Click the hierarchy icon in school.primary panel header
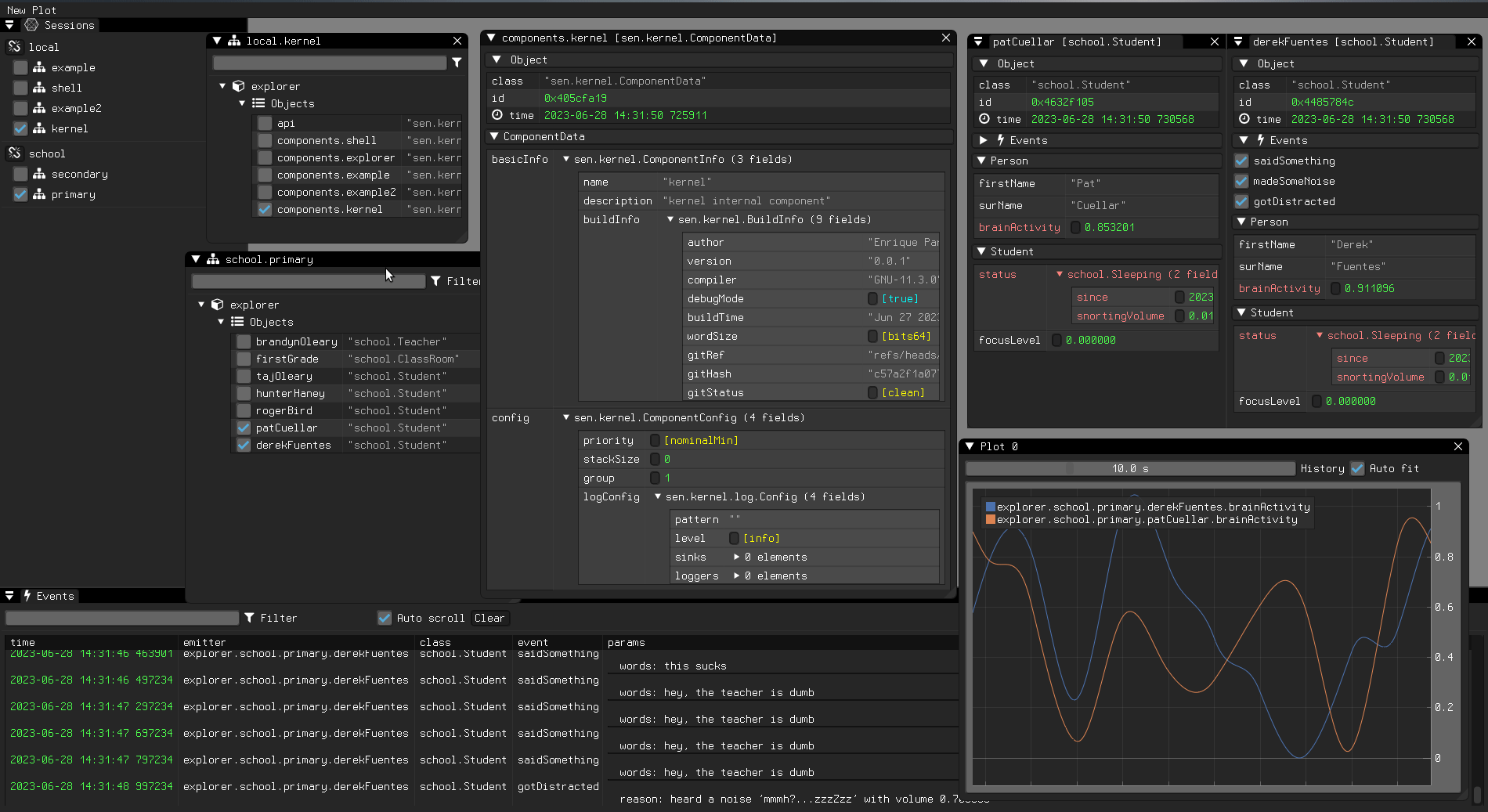The width and height of the screenshot is (1488, 812). (214, 259)
